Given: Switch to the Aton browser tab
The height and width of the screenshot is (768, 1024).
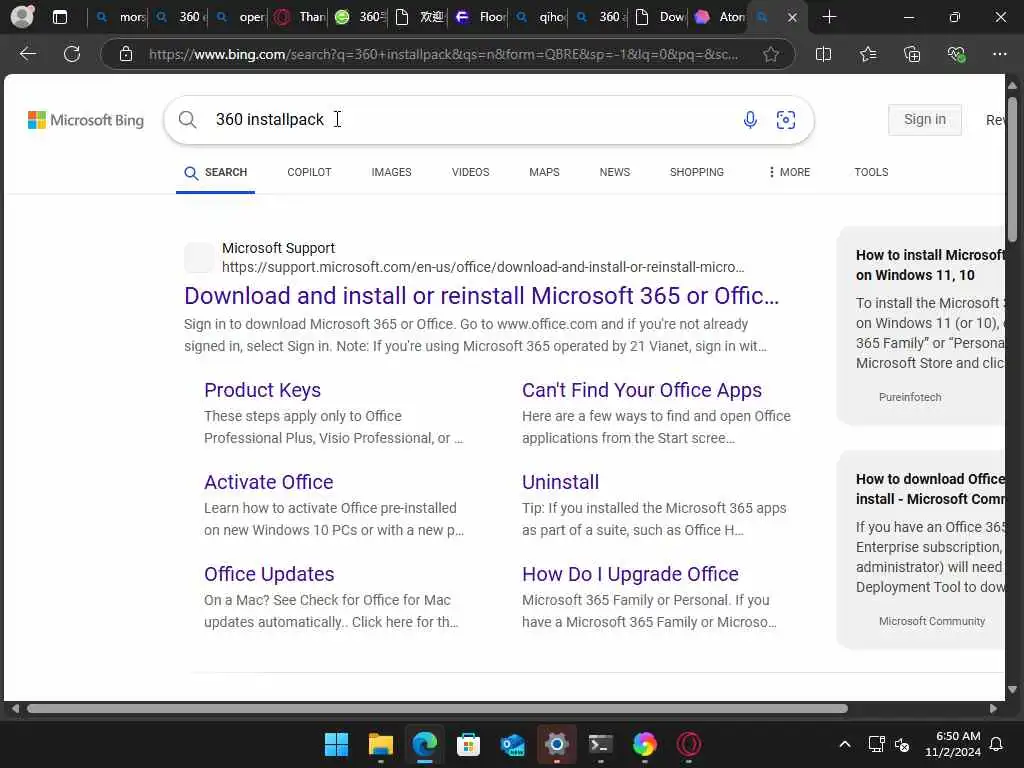Looking at the screenshot, I should pos(720,17).
